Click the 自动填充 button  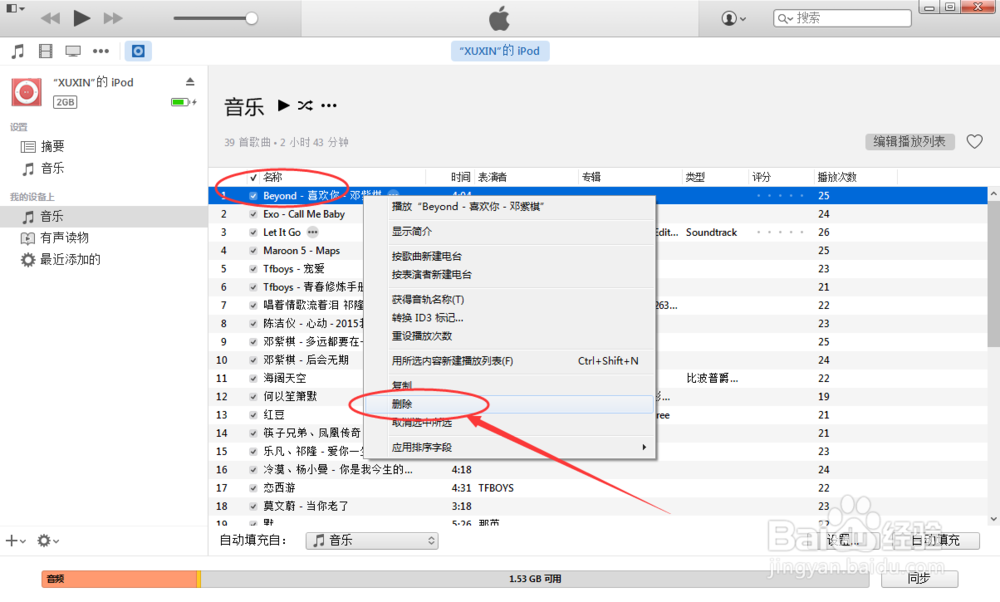(x=934, y=541)
